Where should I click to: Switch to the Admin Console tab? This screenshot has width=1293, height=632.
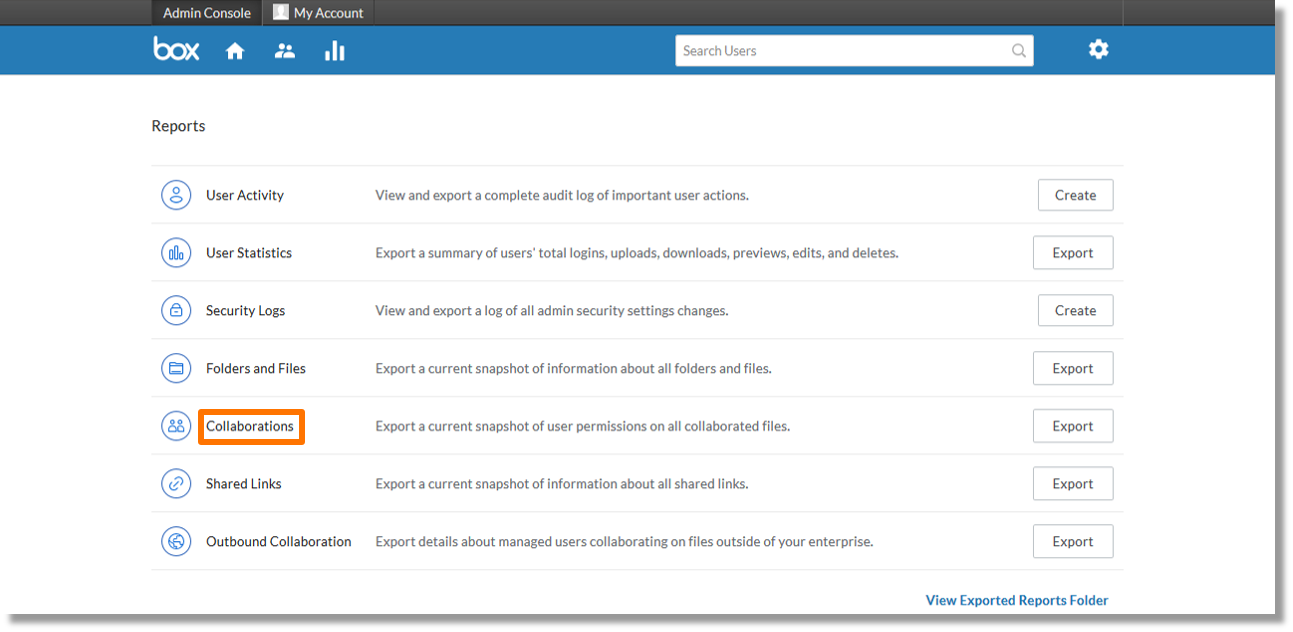[207, 13]
